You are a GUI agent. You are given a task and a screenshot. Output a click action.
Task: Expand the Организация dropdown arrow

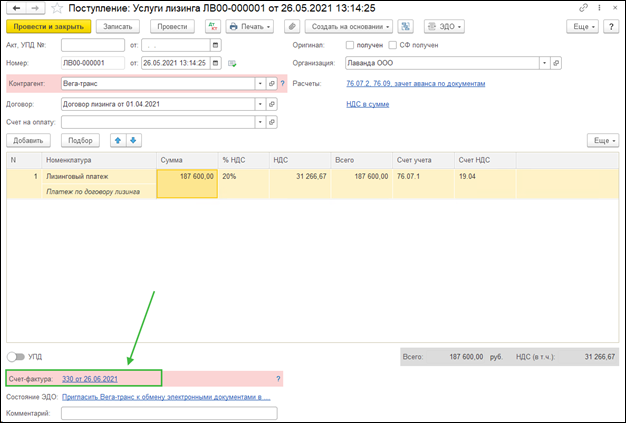click(x=545, y=63)
